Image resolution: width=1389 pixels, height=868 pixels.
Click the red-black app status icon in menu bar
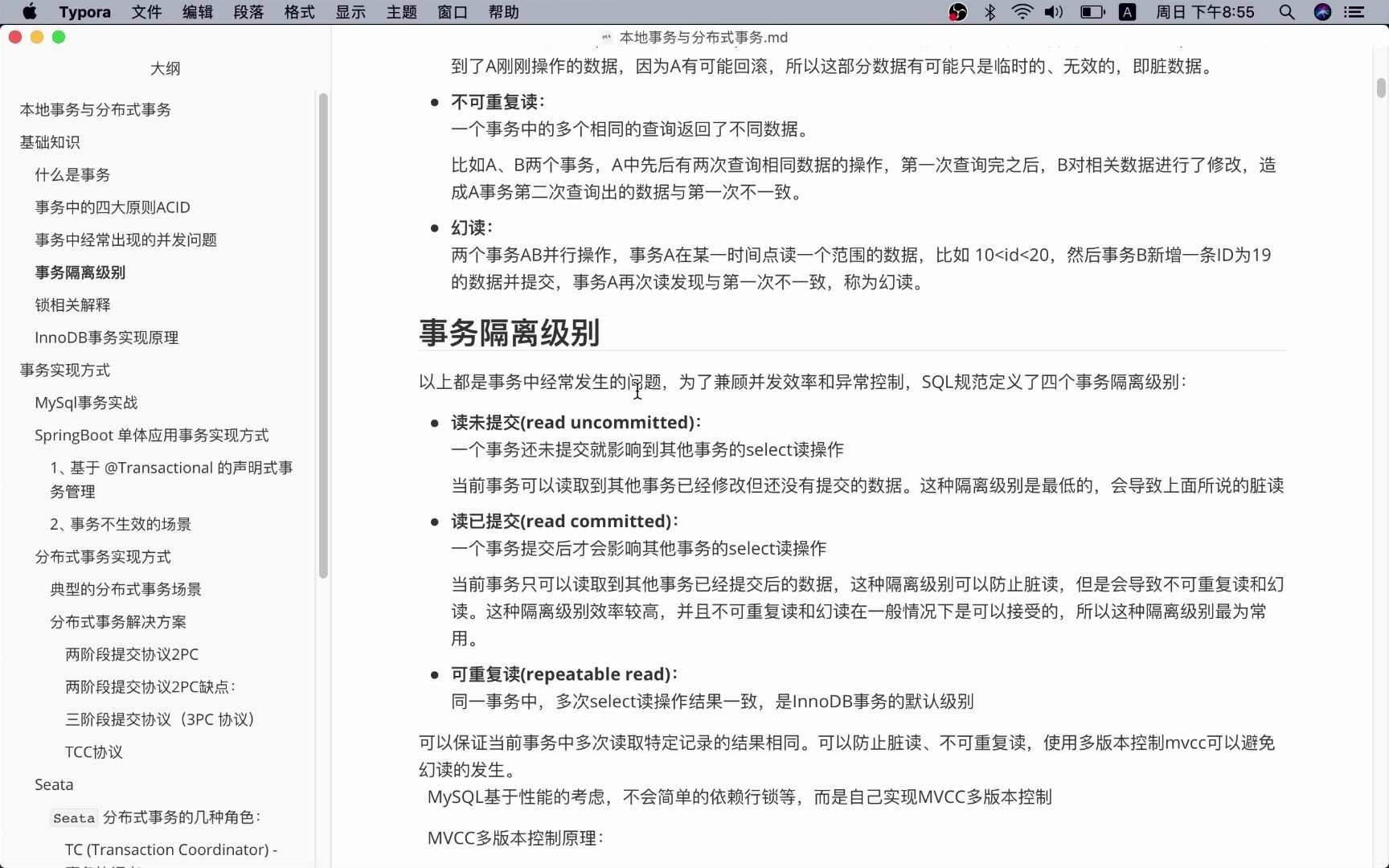[x=957, y=12]
